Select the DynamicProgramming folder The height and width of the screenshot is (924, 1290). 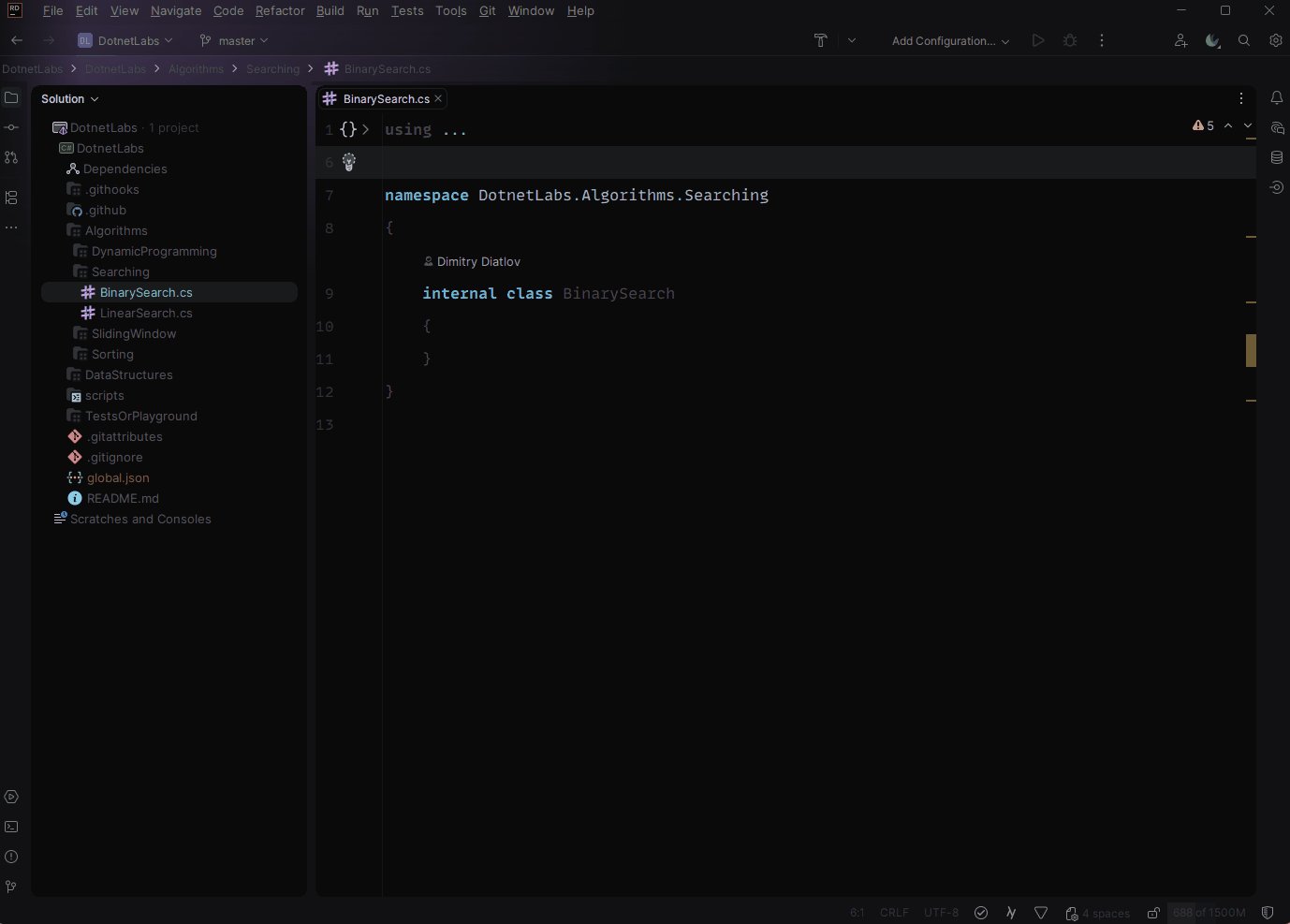[x=154, y=251]
